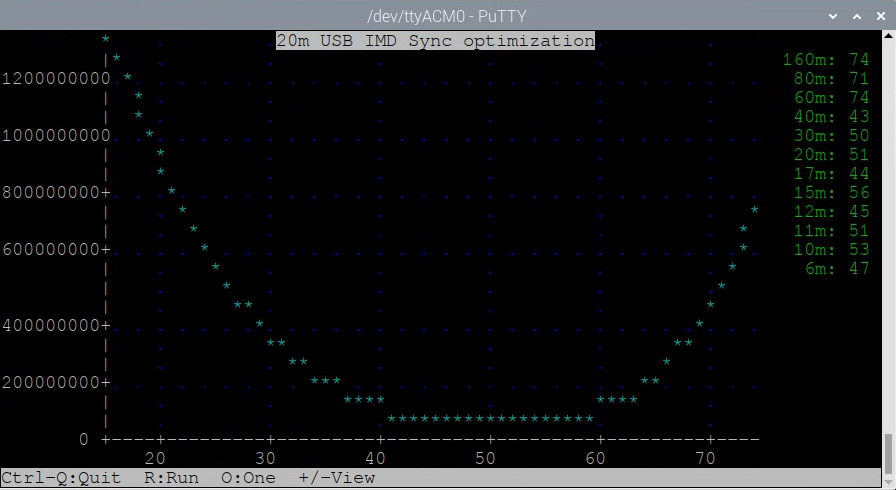Image resolution: width=896 pixels, height=490 pixels.
Task: Click the +/-View option in status line
Action: 336,478
